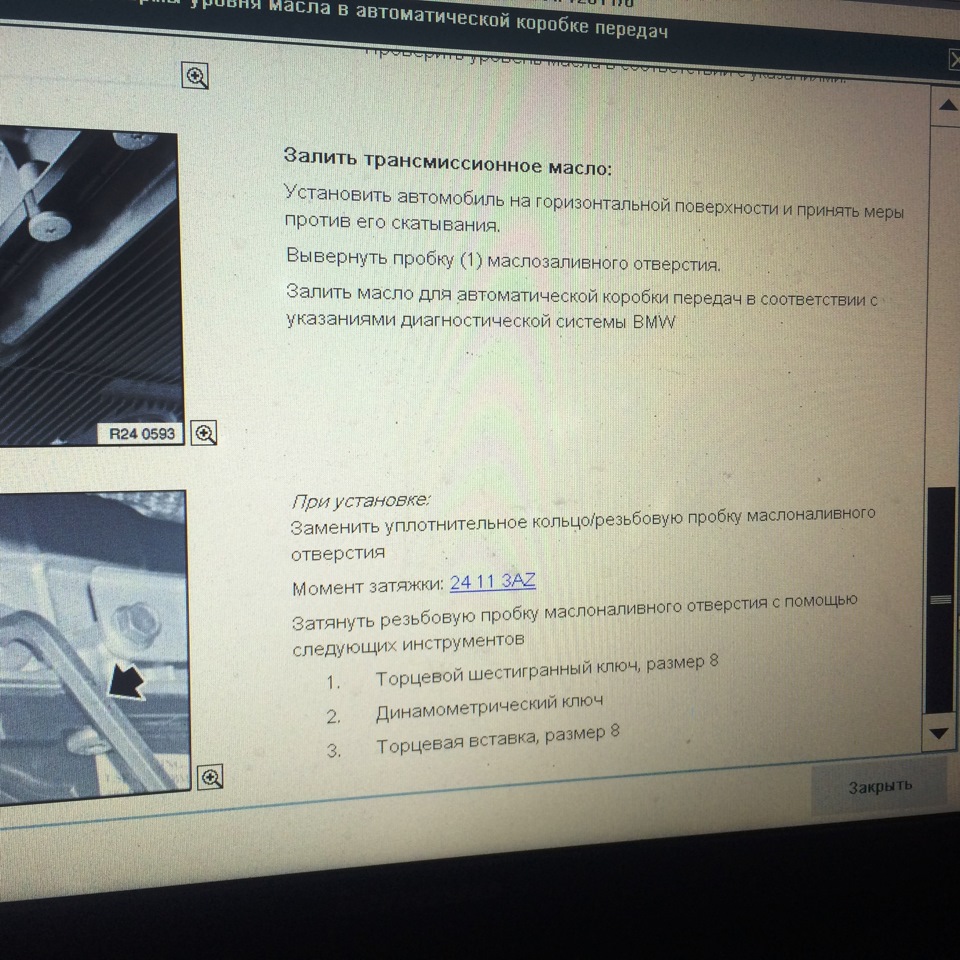Click the text 'указаниями диагностической системы BMW'

481,320
